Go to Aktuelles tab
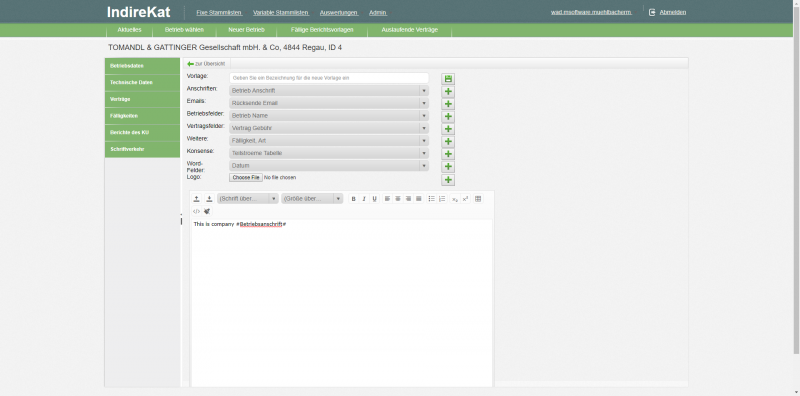The image size is (800, 396). click(129, 30)
